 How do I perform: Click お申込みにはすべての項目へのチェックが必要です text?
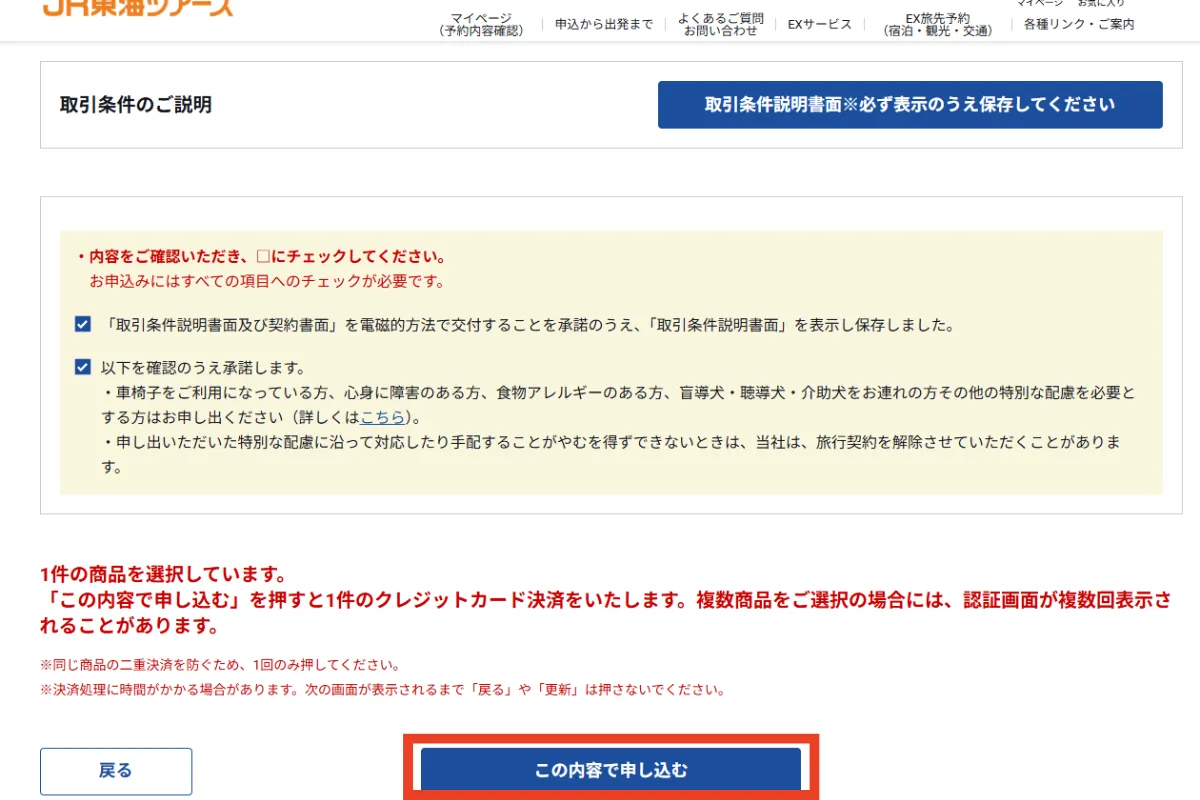coord(267,281)
